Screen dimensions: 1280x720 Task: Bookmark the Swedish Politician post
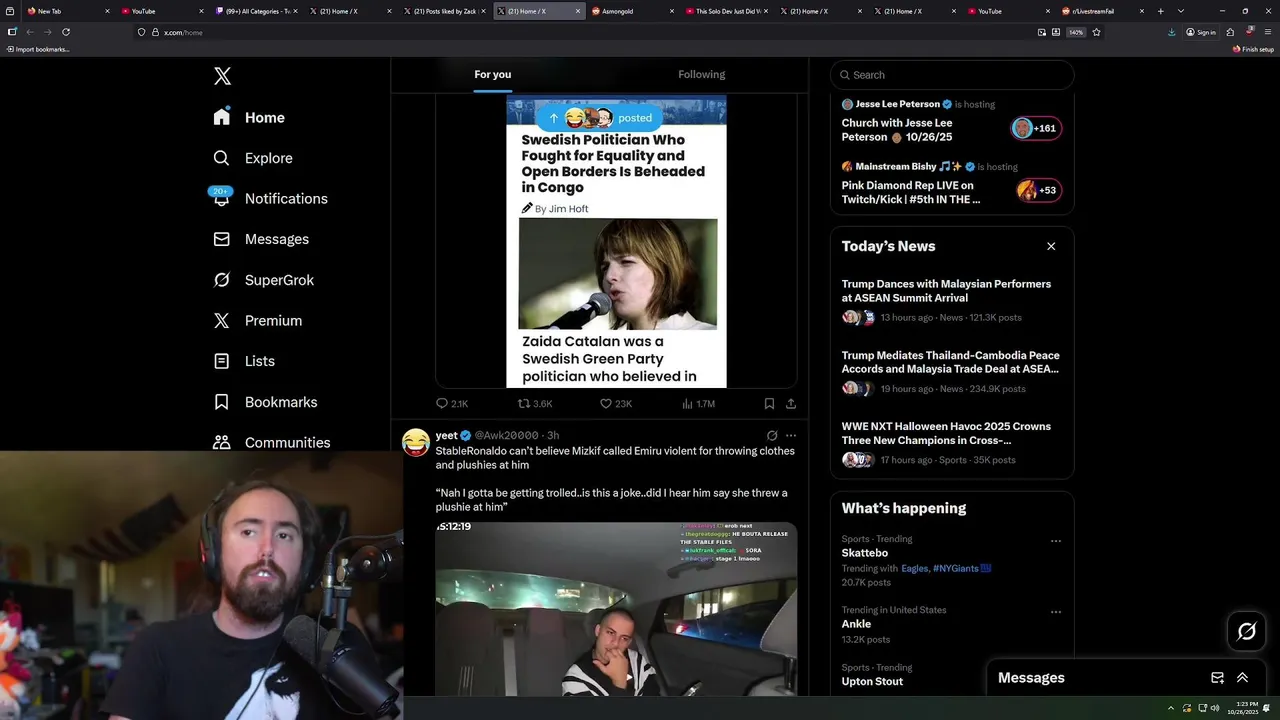pyautogui.click(x=769, y=404)
